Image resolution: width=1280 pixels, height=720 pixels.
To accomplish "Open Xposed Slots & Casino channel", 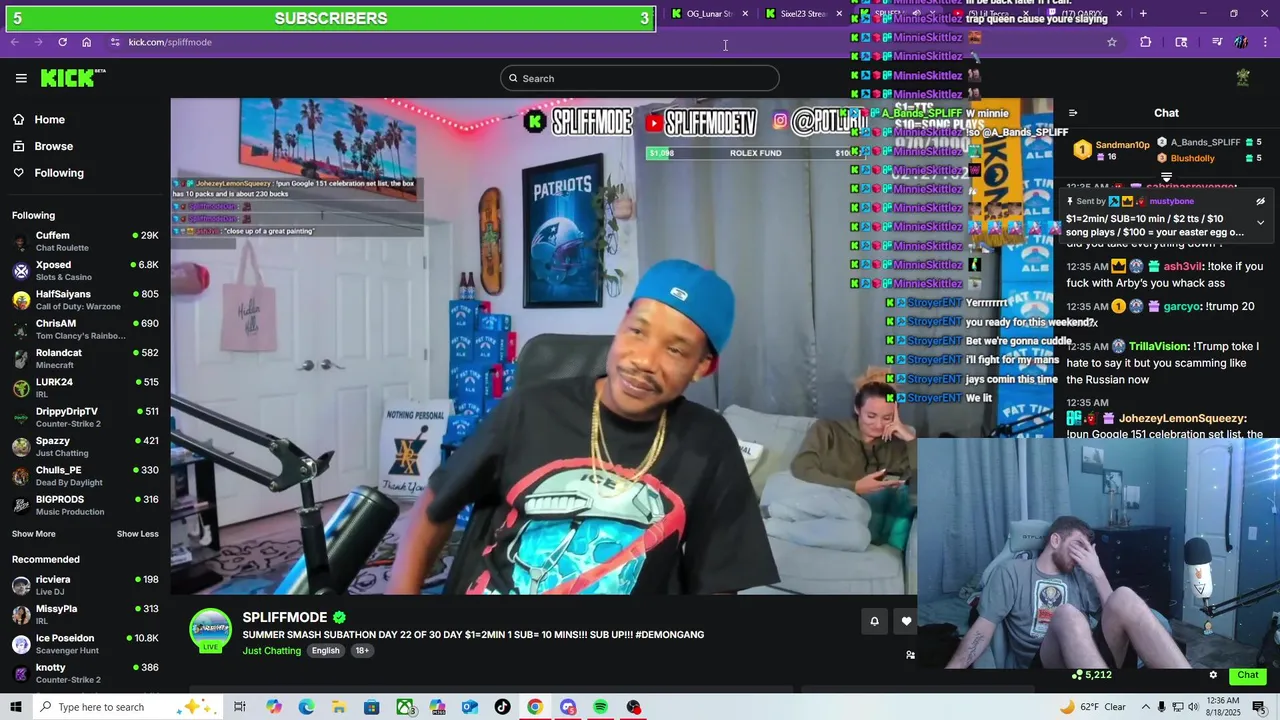I will tap(85, 270).
